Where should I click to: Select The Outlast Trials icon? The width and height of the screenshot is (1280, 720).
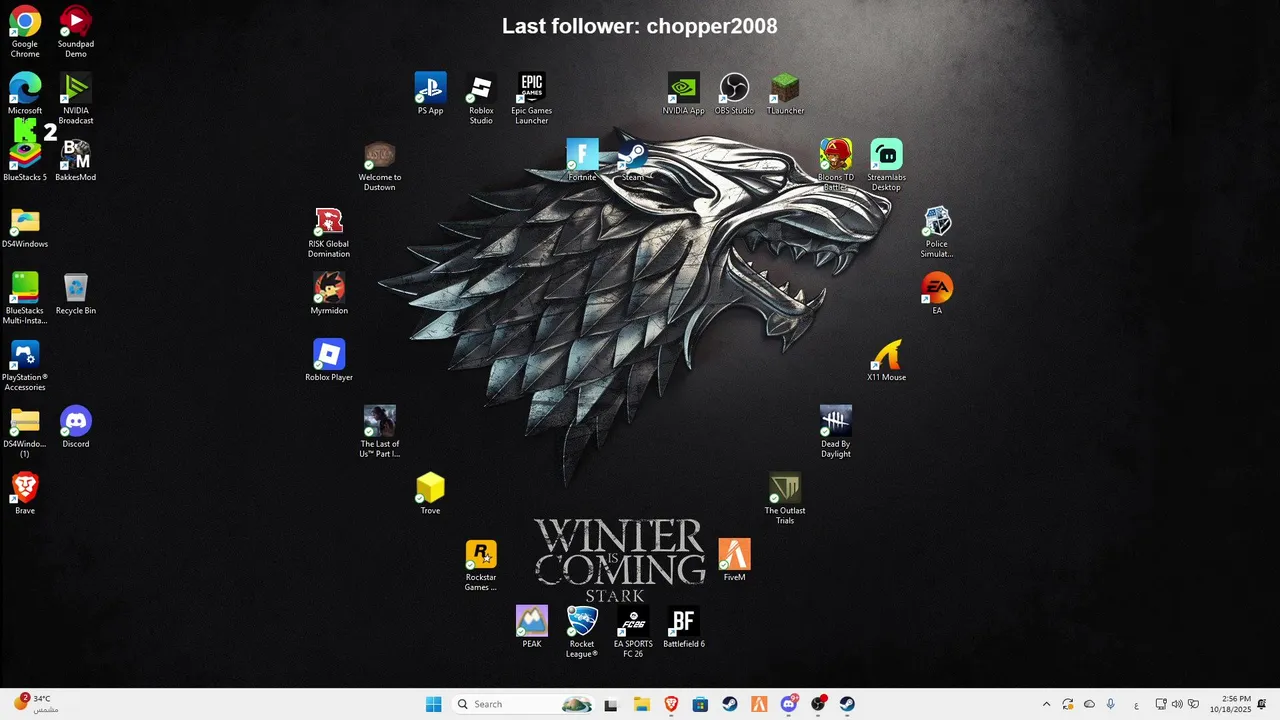[x=785, y=499]
